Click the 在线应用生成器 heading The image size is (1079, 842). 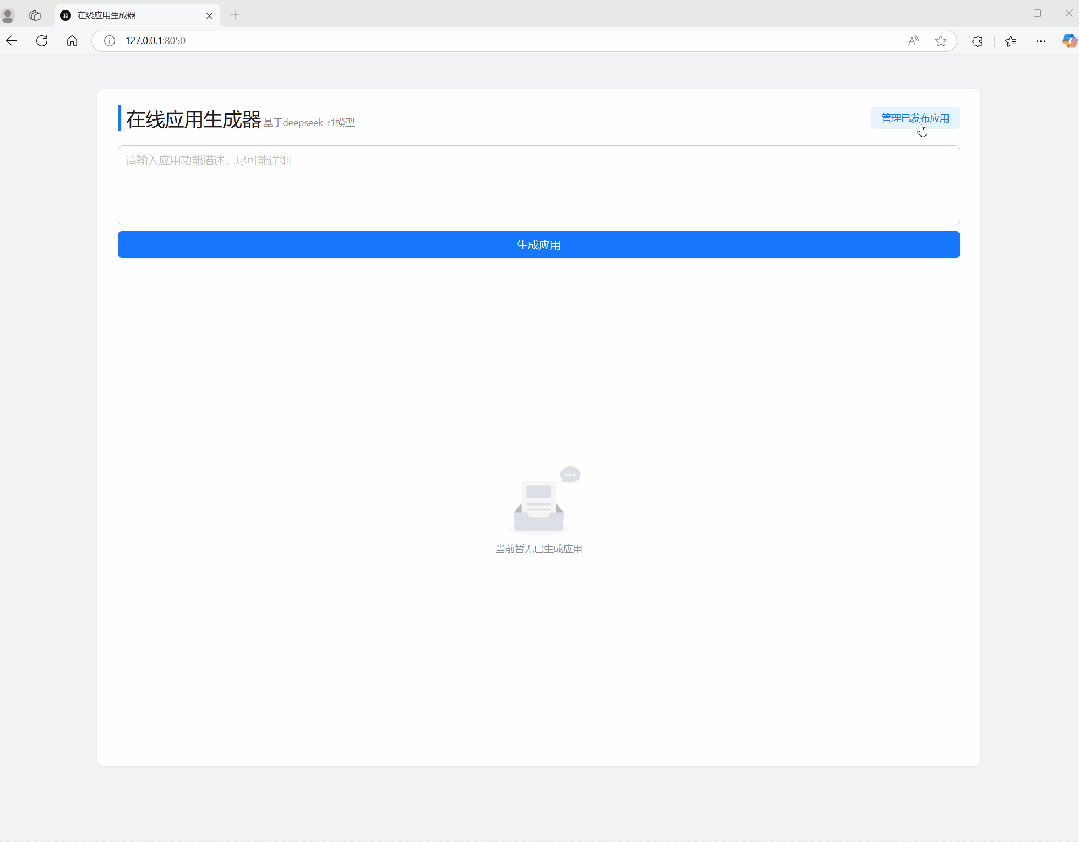(x=193, y=120)
